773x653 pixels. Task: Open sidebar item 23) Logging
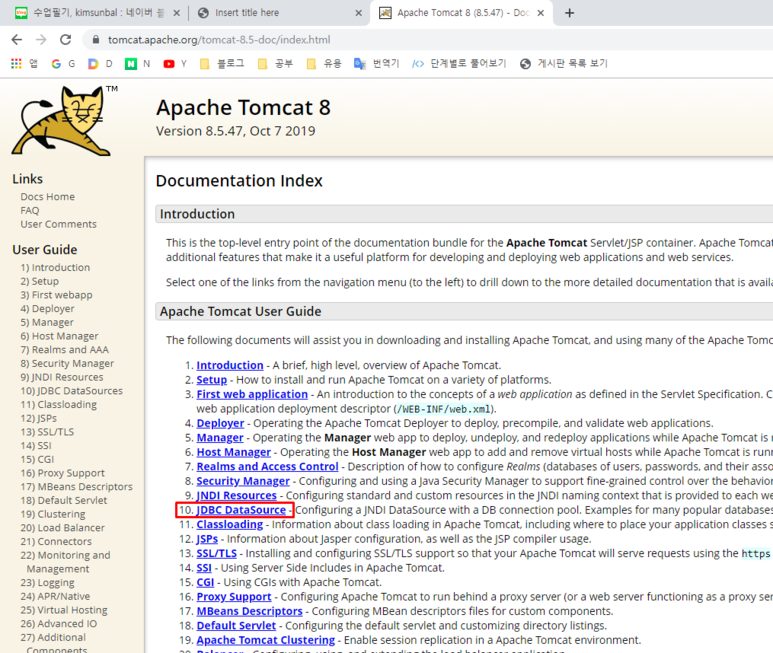coord(47,583)
